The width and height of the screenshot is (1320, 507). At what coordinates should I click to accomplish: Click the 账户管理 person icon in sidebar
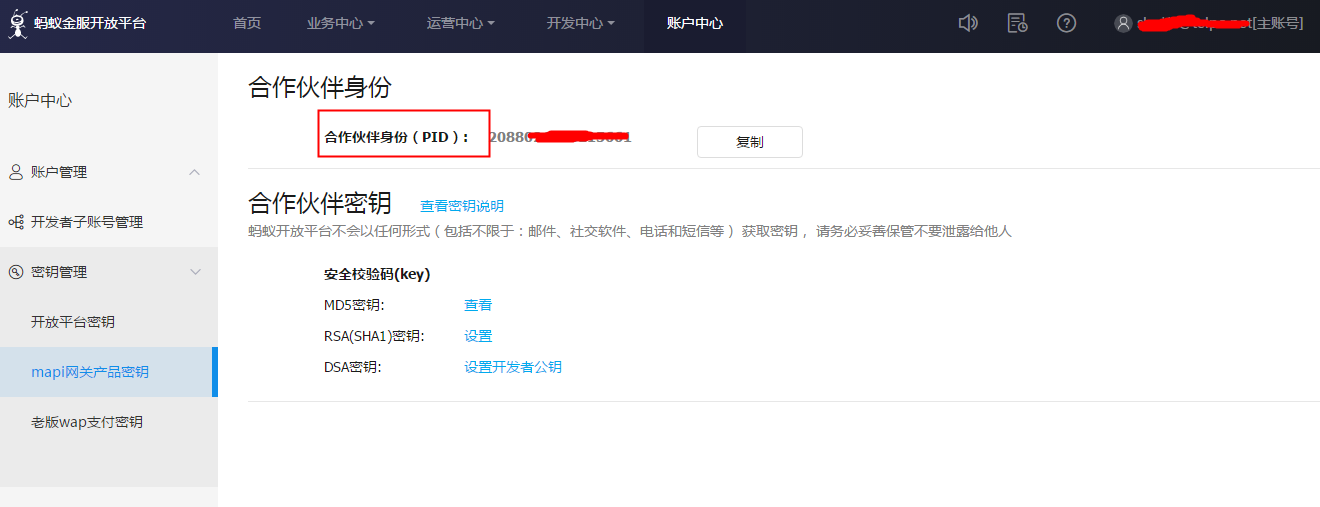(x=16, y=172)
